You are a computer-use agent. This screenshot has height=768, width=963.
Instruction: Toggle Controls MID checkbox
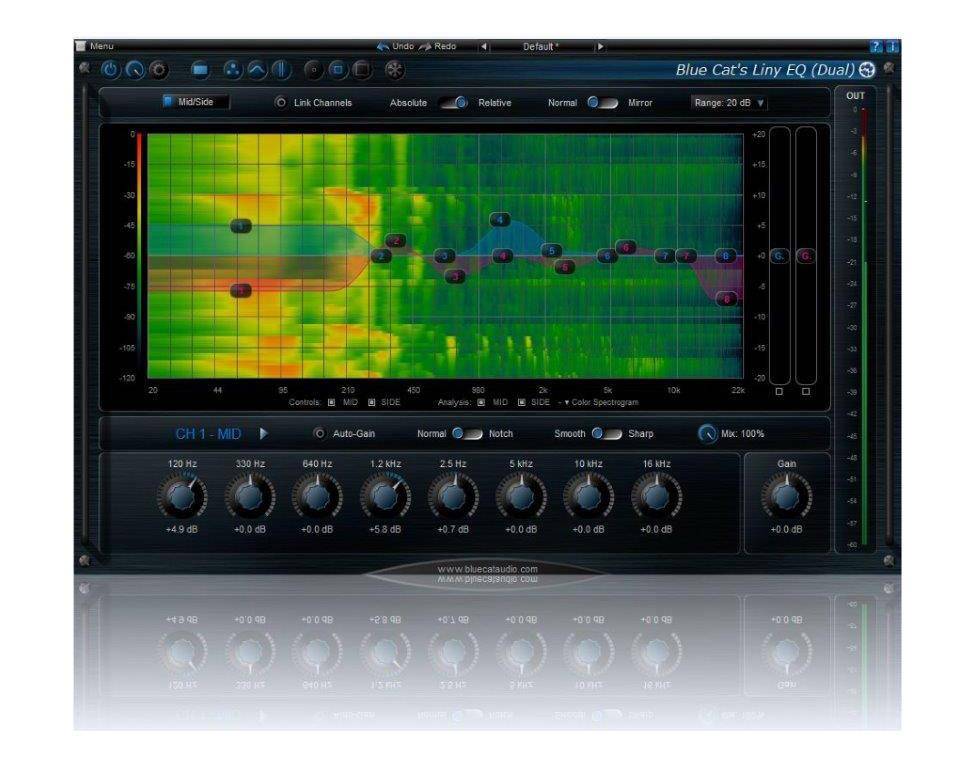(x=332, y=402)
